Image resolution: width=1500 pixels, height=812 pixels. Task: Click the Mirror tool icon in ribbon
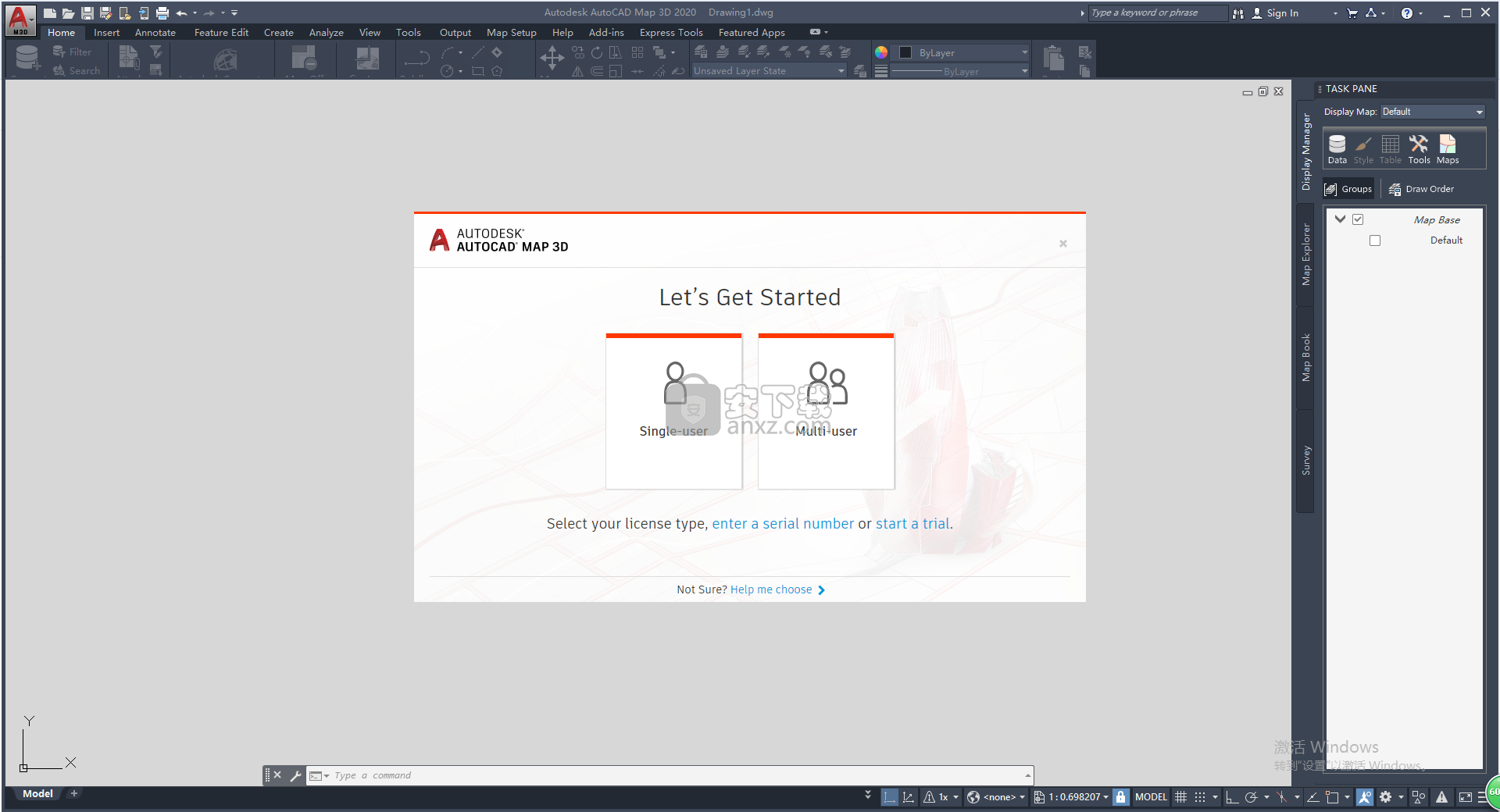click(577, 71)
